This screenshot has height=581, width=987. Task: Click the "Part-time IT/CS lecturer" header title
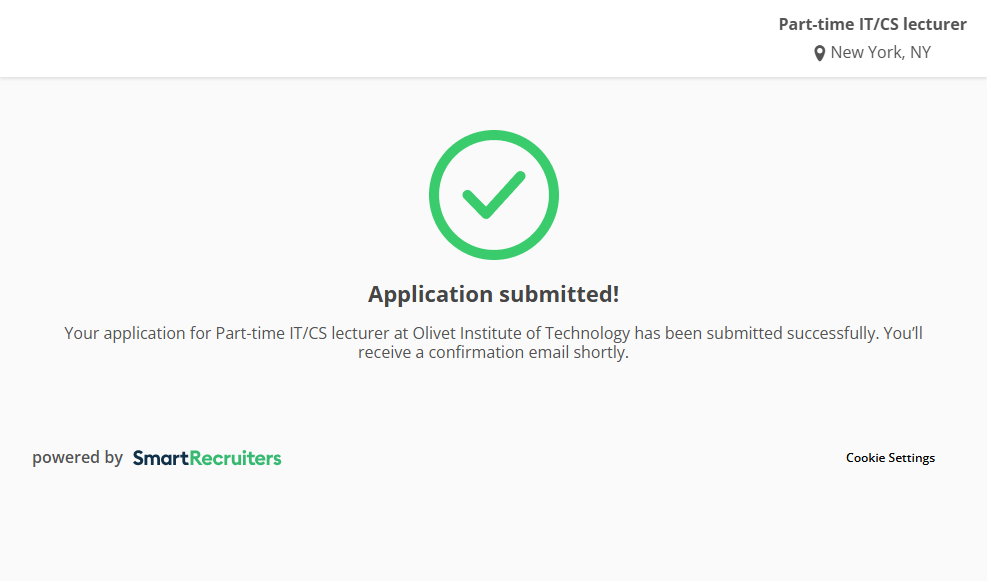click(x=872, y=24)
